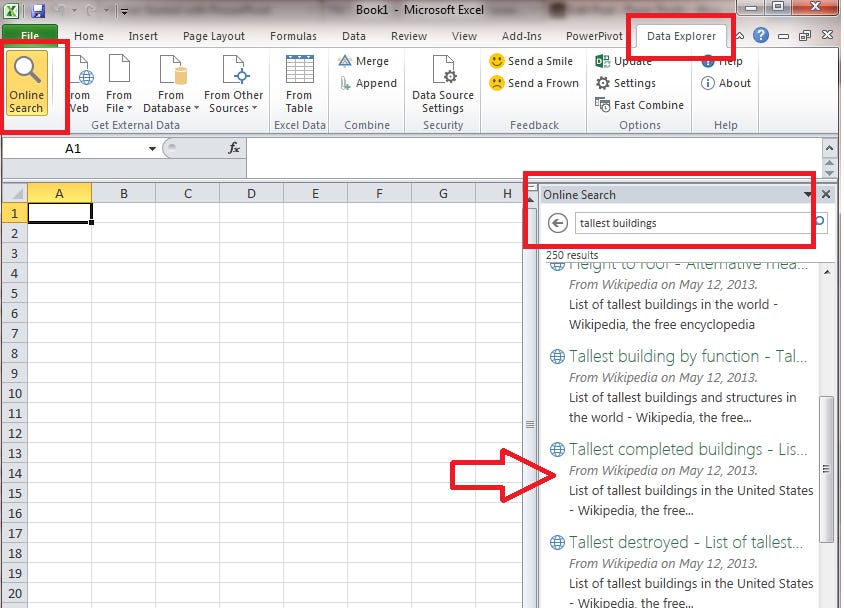Click the About button
This screenshot has height=608, width=844.
click(726, 83)
